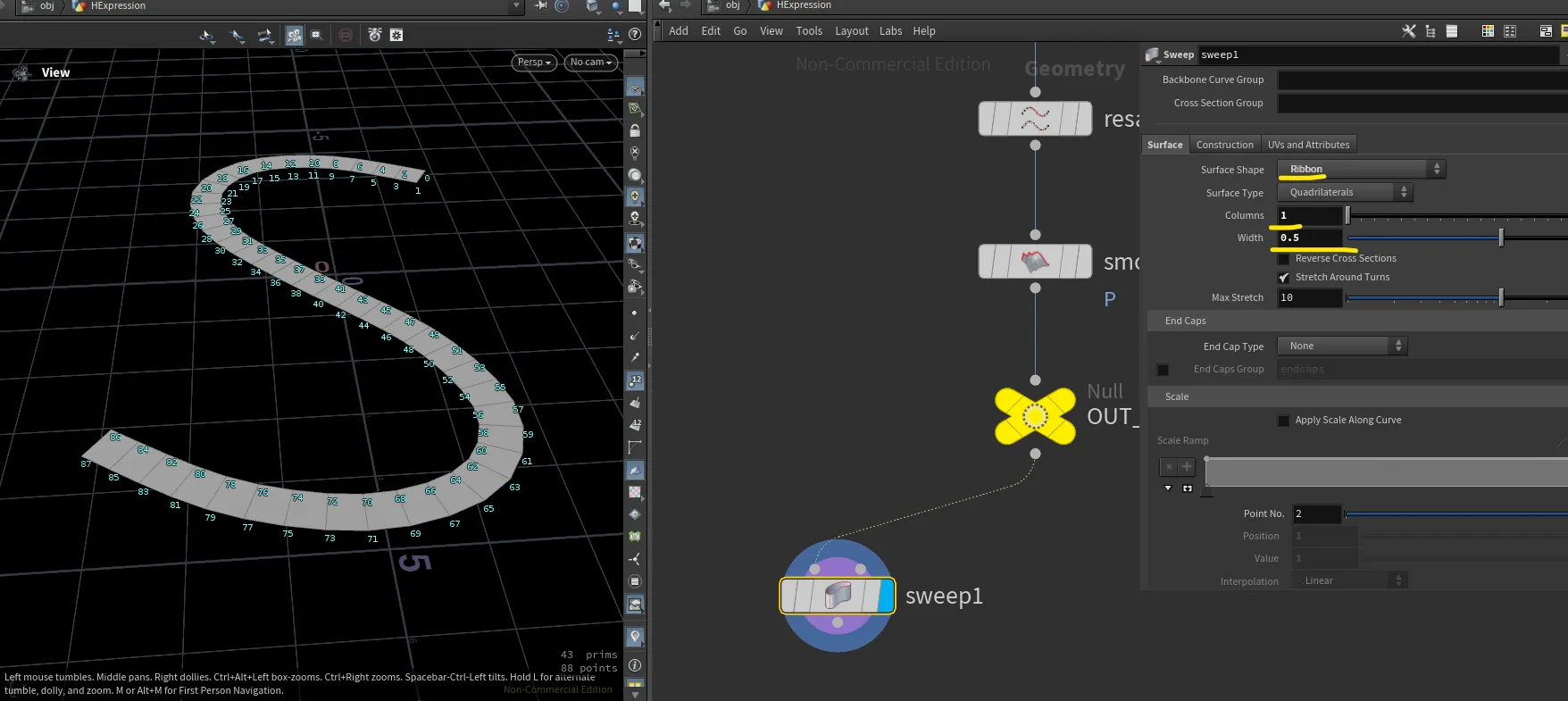Toggle the display points dot icon

click(x=635, y=313)
